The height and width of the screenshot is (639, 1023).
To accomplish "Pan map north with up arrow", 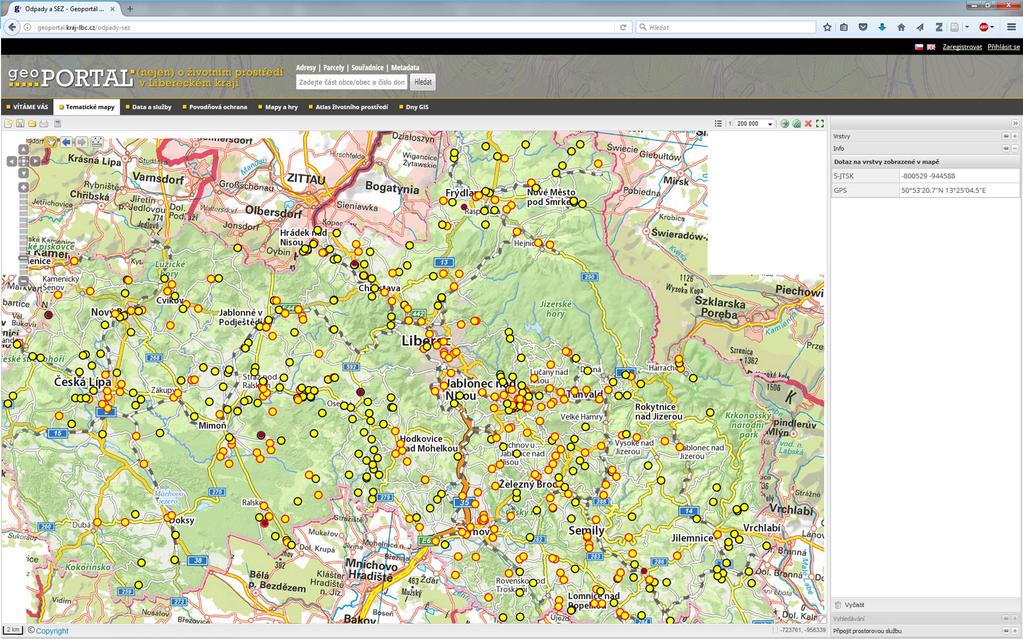I will [x=23, y=149].
